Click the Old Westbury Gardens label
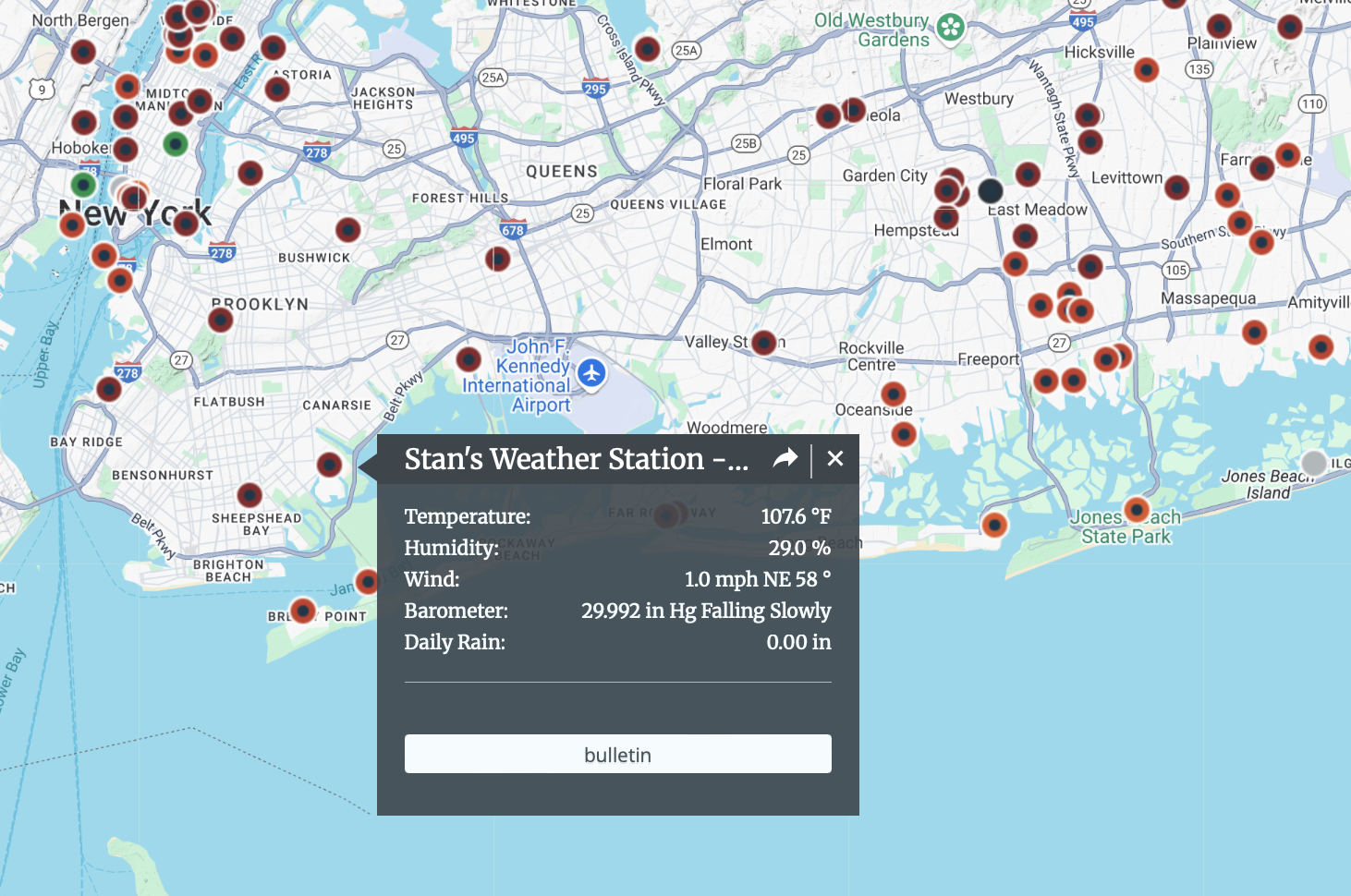The height and width of the screenshot is (896, 1351). coord(873,30)
